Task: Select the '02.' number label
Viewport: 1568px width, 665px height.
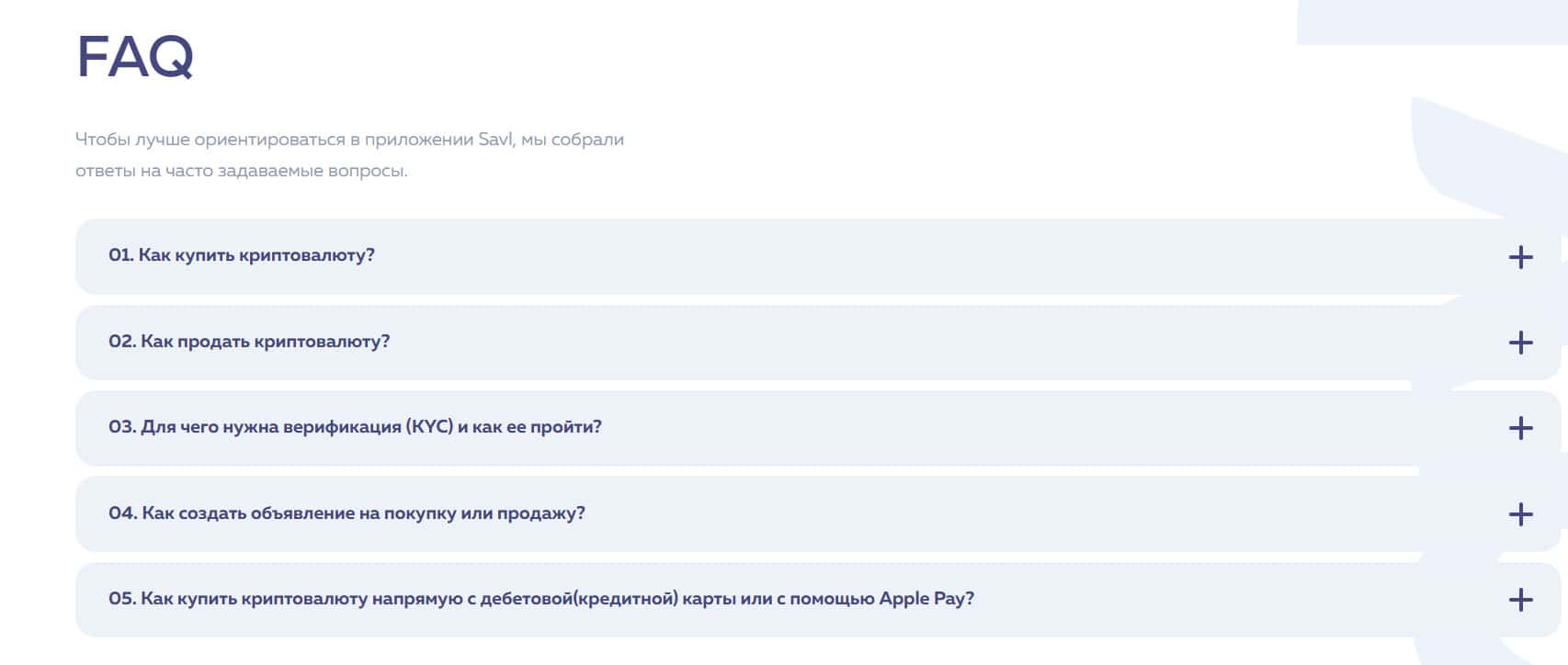Action: pyautogui.click(x=122, y=342)
